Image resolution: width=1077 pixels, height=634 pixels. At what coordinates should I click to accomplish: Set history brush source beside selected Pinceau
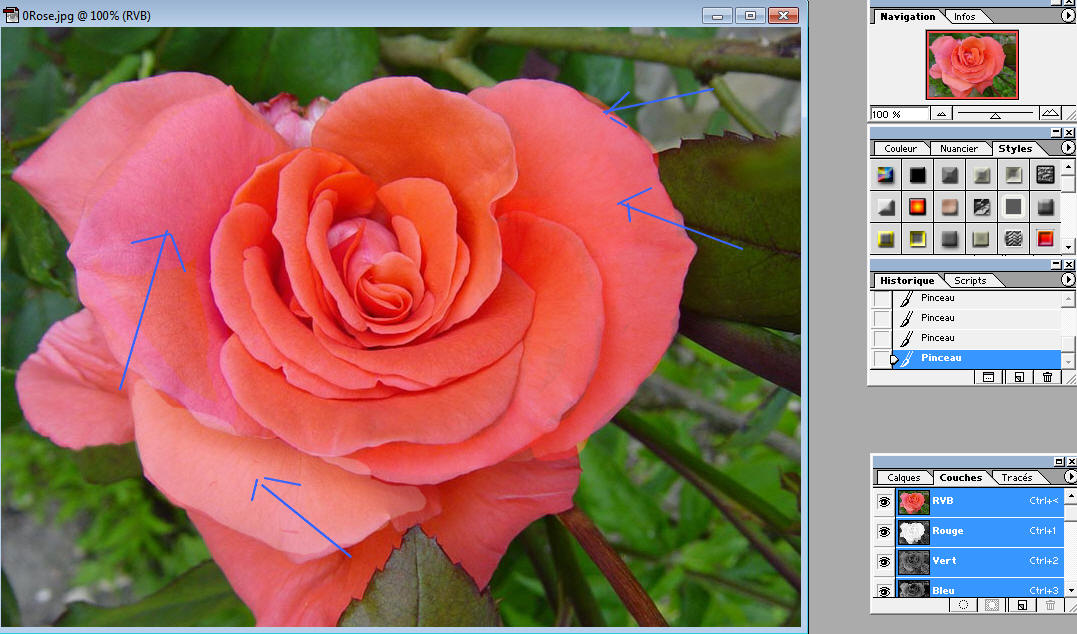coord(881,359)
